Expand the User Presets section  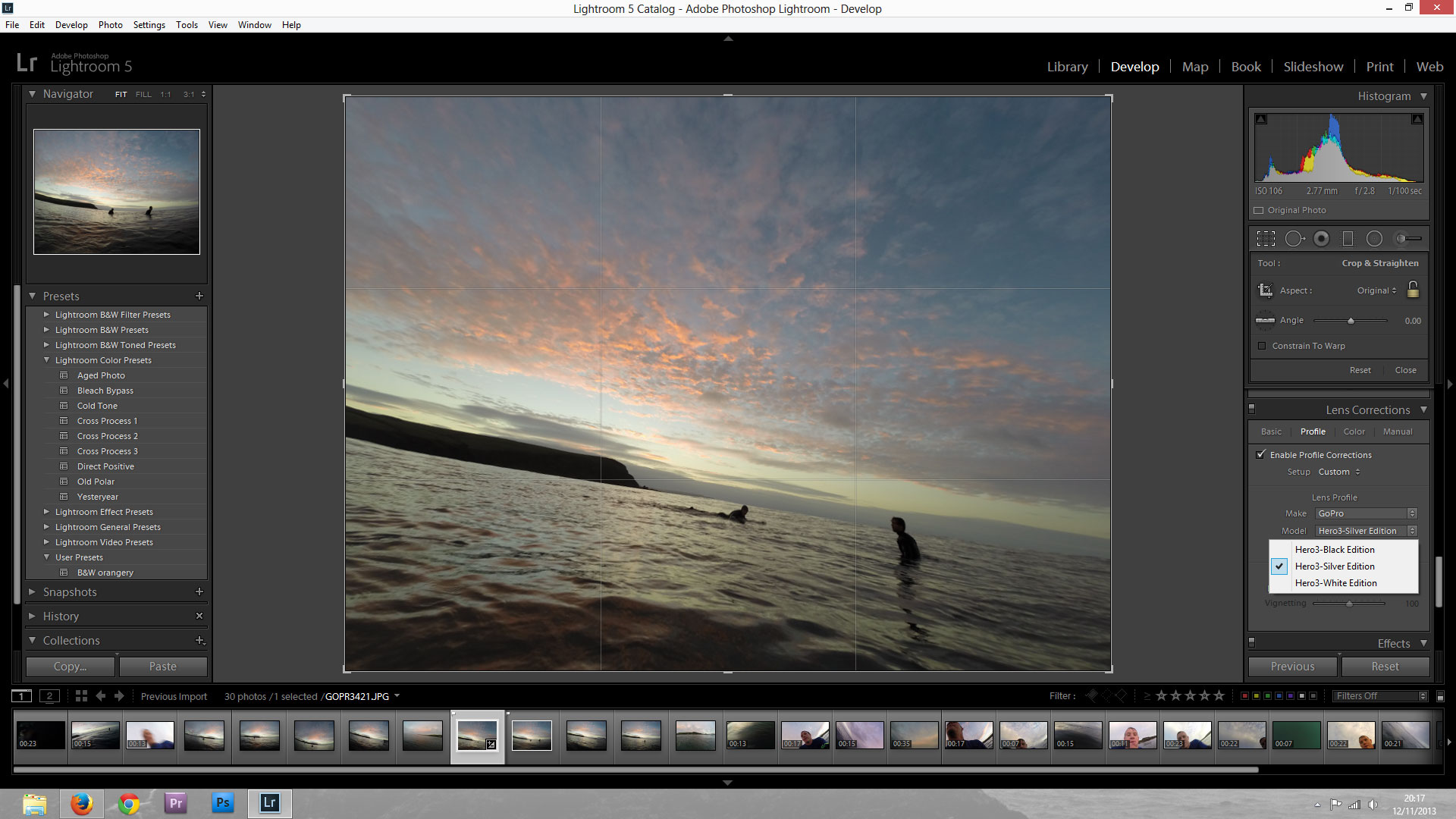46,557
